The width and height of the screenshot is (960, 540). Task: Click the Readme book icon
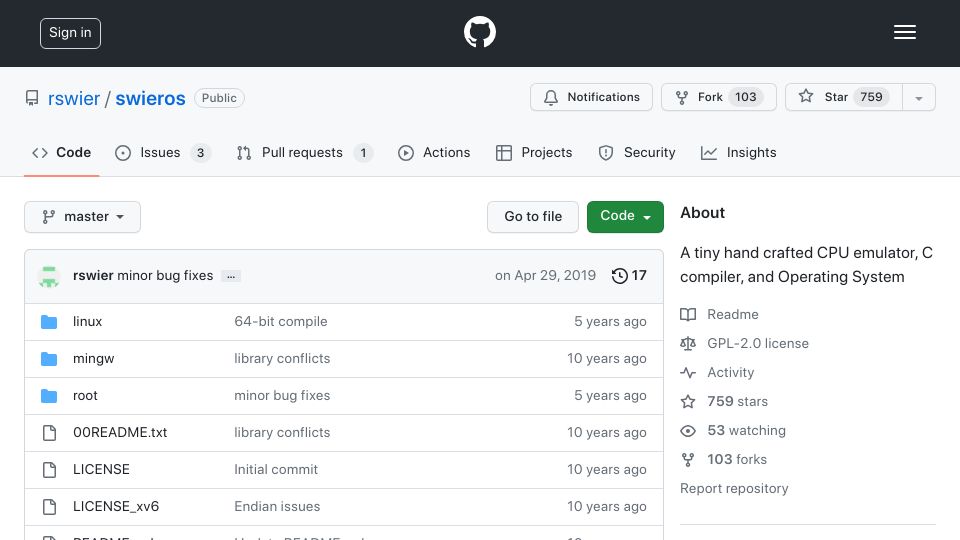[688, 315]
